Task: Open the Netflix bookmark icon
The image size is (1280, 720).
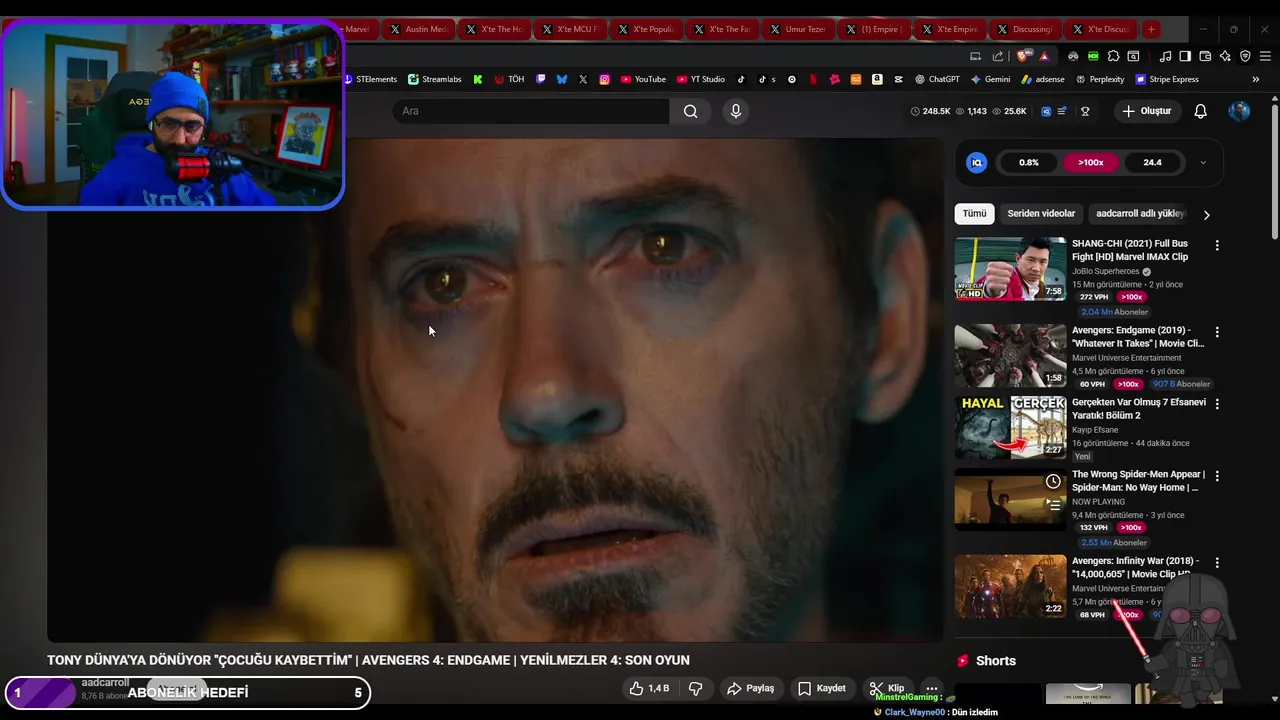Action: tap(813, 79)
